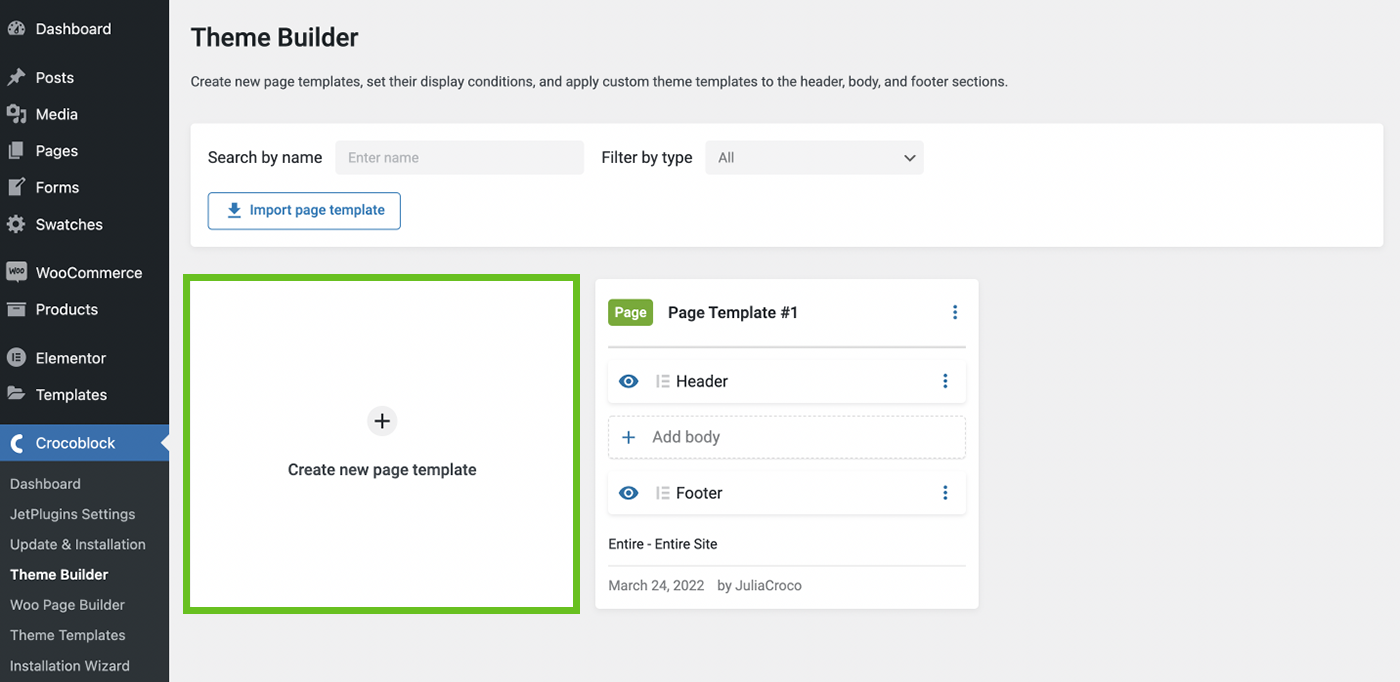Open Header row three-dot menu
Image resolution: width=1400 pixels, height=682 pixels.
(x=945, y=381)
